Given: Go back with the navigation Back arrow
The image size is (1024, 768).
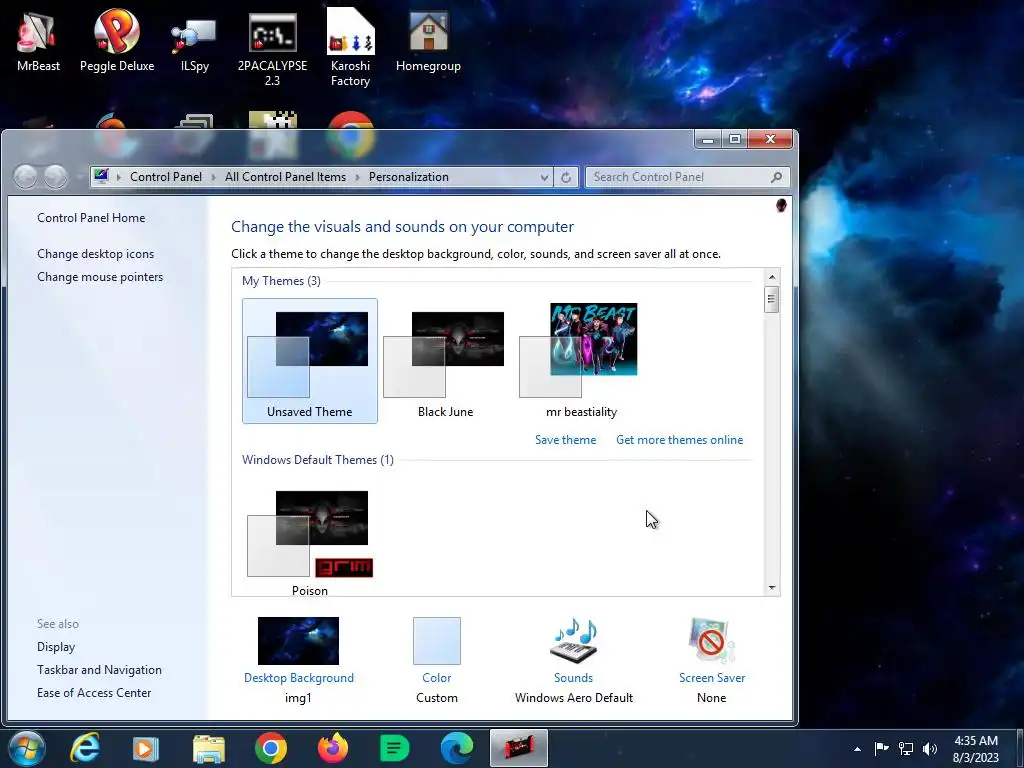Looking at the screenshot, I should (x=25, y=177).
